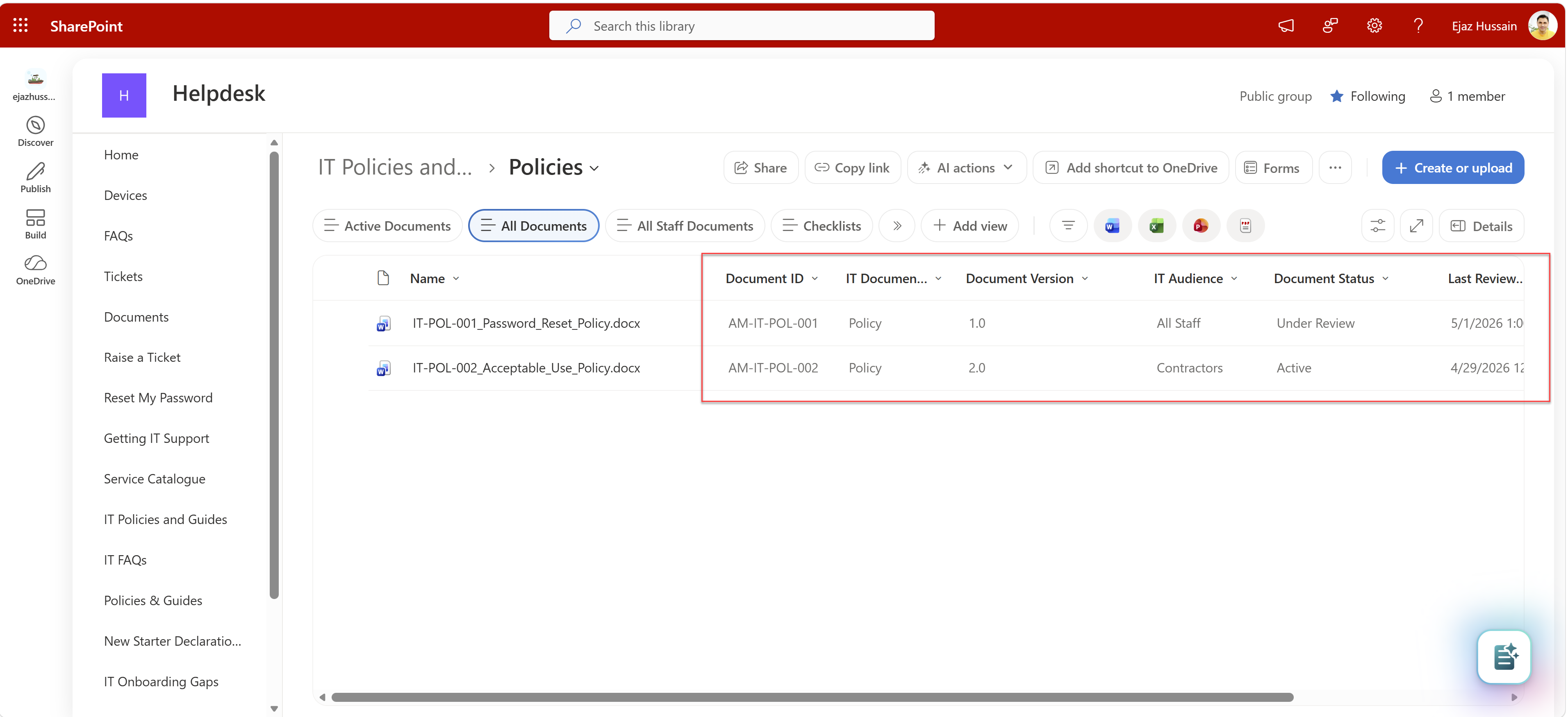This screenshot has height=717, width=1568.
Task: Go to Home in site navigation
Action: (x=121, y=154)
